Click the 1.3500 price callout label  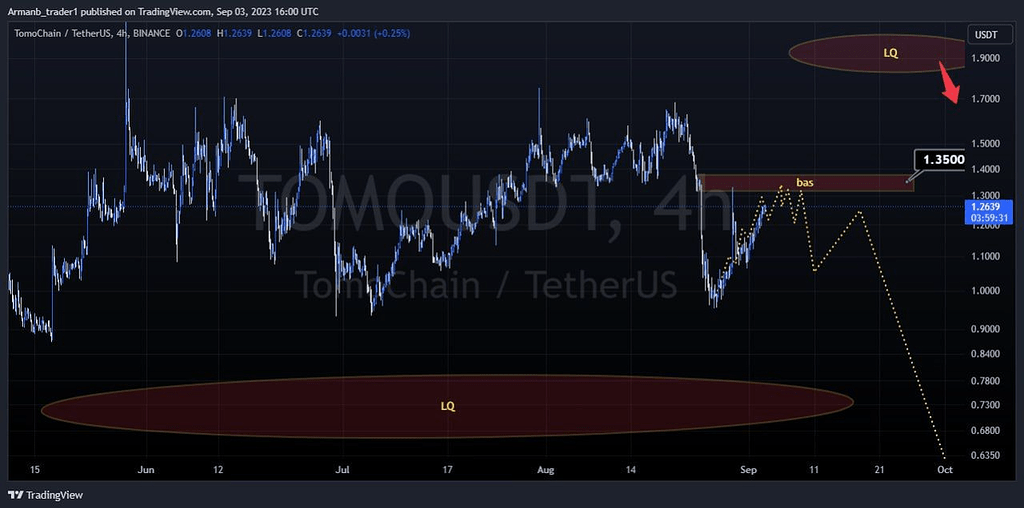943,160
